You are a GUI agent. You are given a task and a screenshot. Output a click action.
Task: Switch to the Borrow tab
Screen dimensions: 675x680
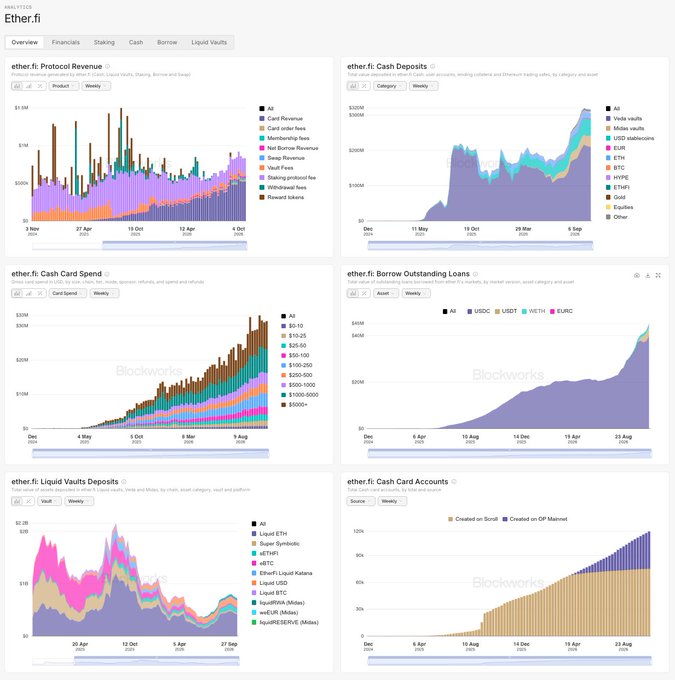167,42
